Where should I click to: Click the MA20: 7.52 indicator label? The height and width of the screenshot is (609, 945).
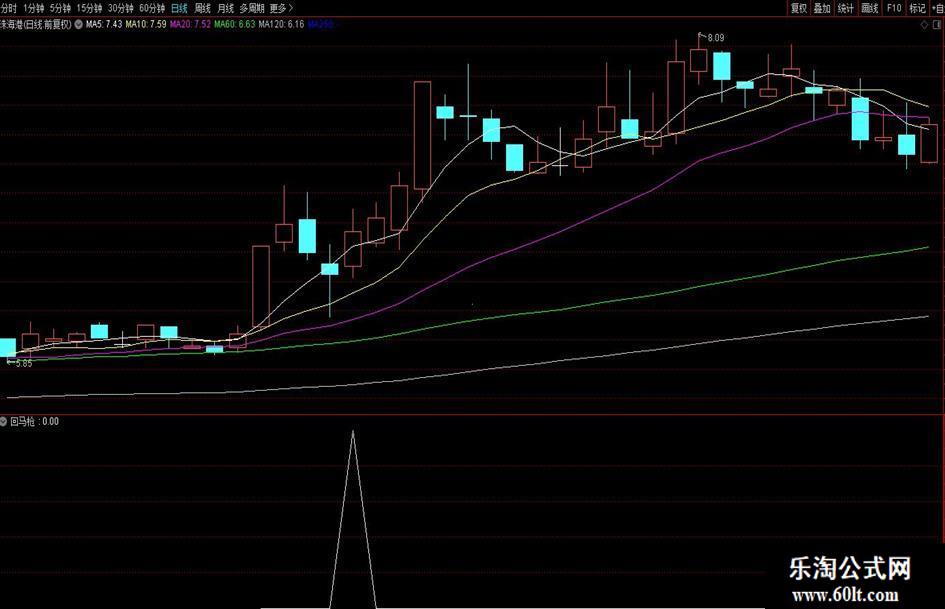pos(190,25)
